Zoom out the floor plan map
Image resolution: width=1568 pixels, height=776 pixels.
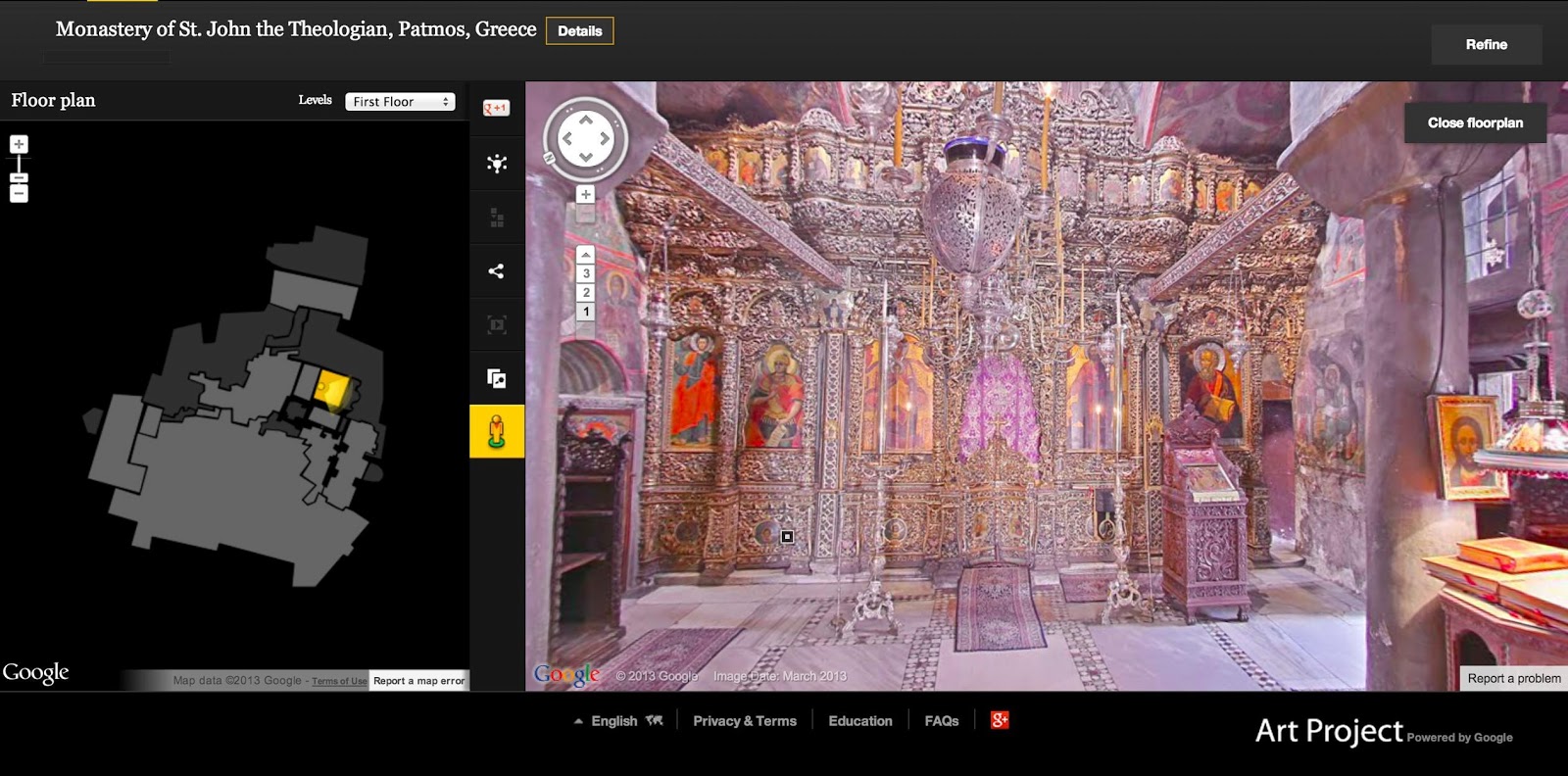[19, 193]
